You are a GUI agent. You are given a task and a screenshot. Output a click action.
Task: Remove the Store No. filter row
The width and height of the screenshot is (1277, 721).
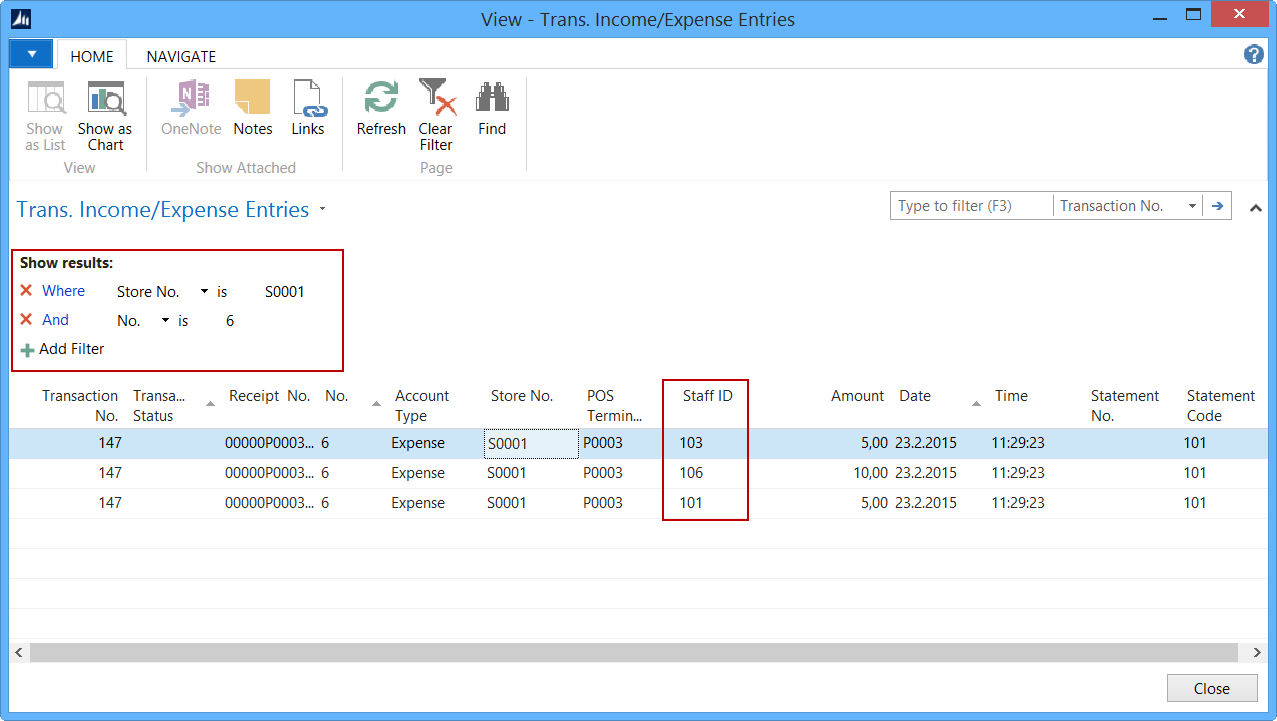(x=27, y=291)
